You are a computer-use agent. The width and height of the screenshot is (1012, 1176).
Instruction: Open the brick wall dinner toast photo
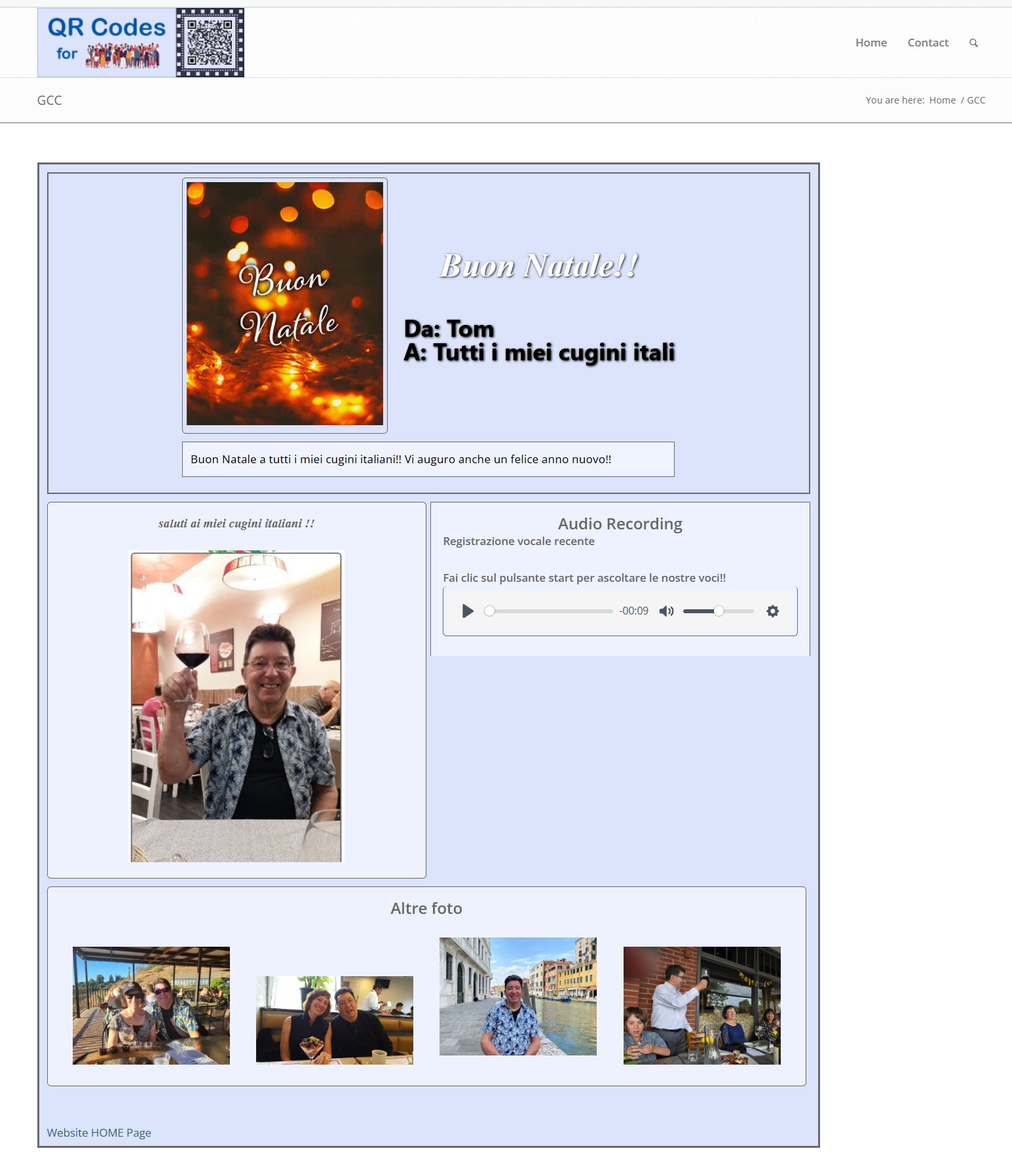(702, 1006)
